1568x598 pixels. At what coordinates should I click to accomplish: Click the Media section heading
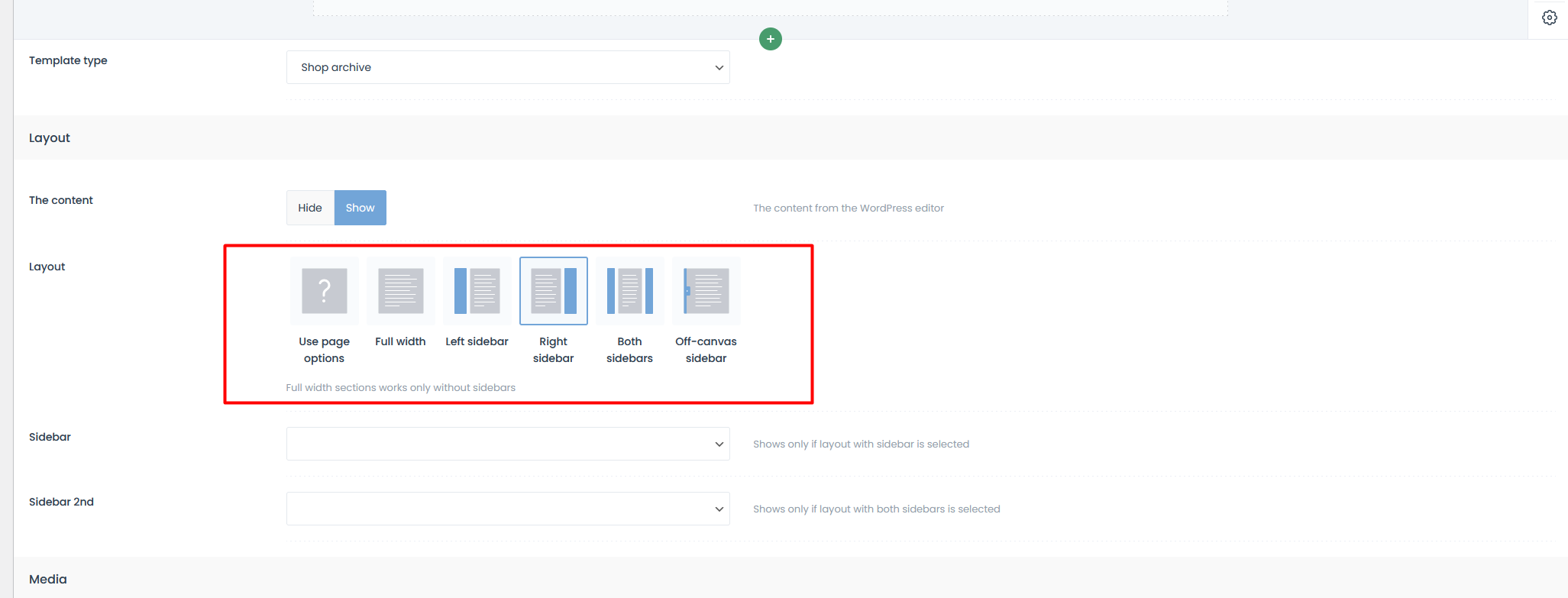tap(48, 579)
